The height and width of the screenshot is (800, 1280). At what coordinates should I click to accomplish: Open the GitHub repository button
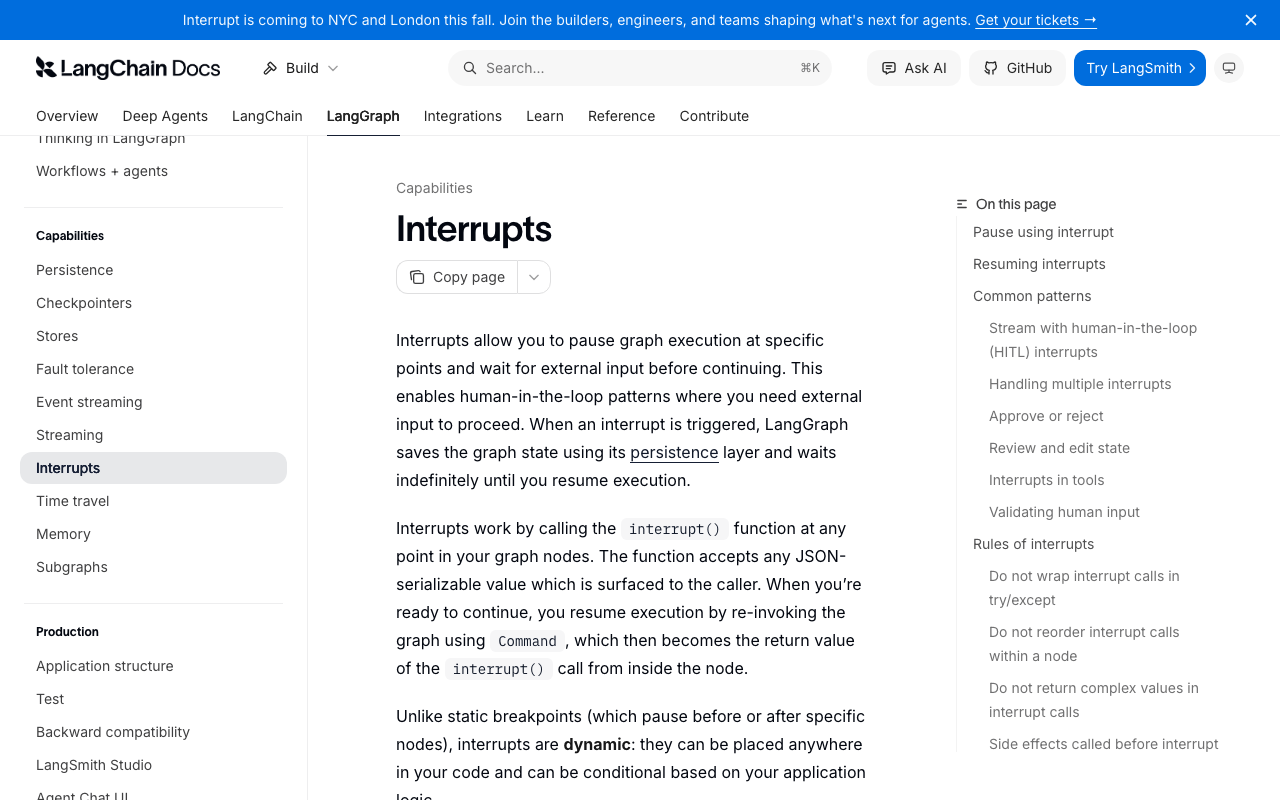1017,68
